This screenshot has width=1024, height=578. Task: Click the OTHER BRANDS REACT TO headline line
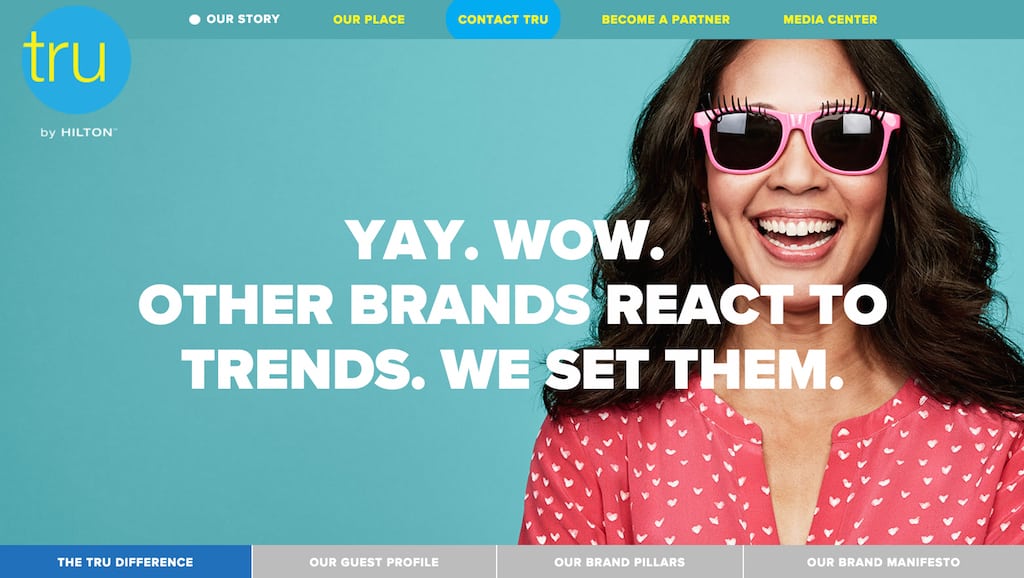(x=513, y=304)
